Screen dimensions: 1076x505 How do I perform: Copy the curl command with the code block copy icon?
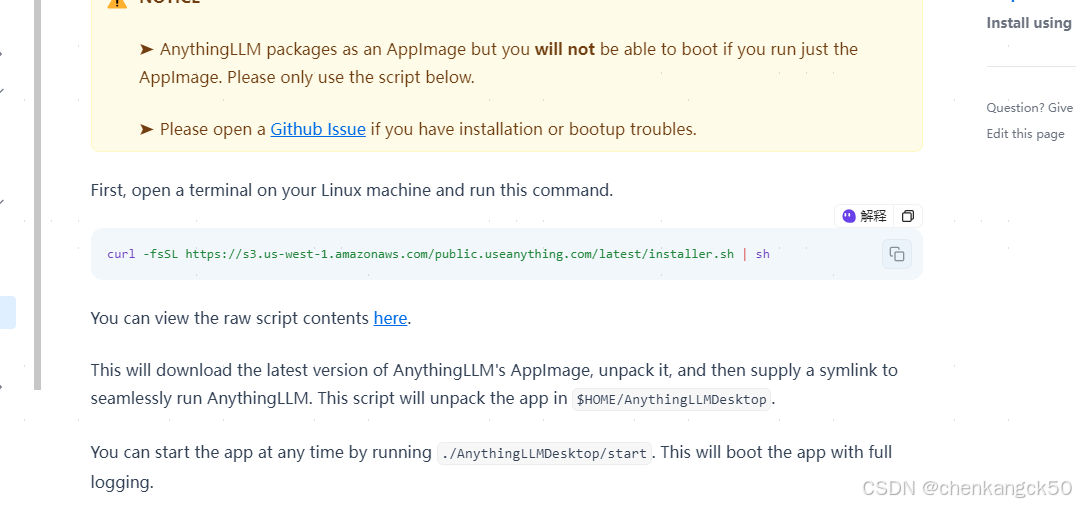(897, 254)
